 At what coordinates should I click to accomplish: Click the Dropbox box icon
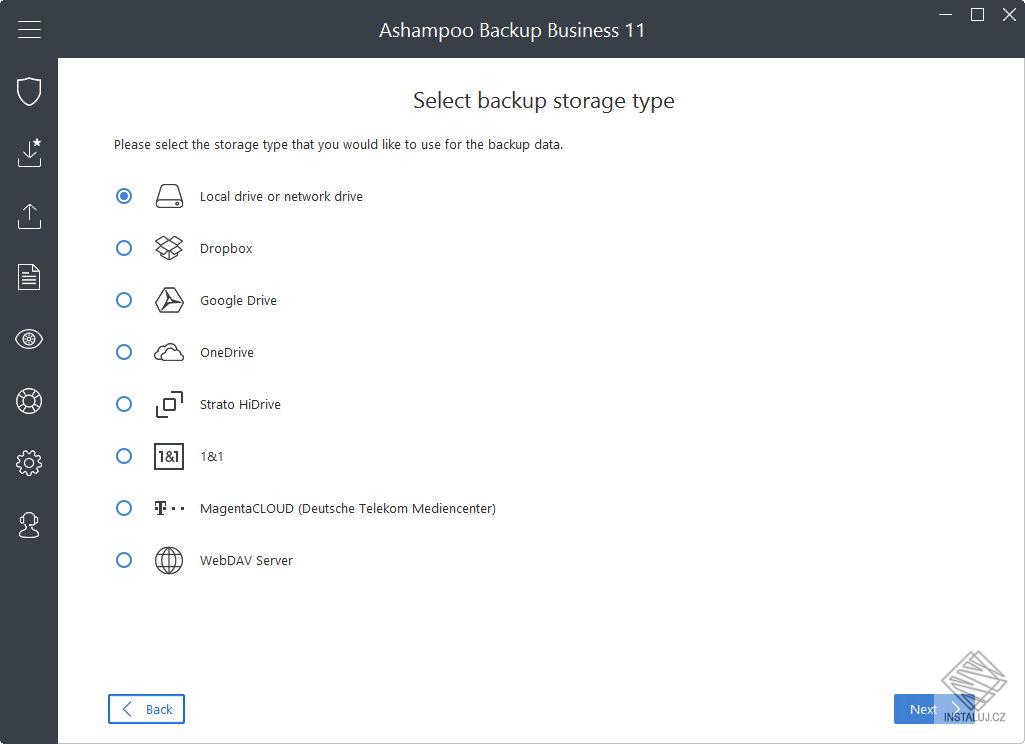point(168,248)
